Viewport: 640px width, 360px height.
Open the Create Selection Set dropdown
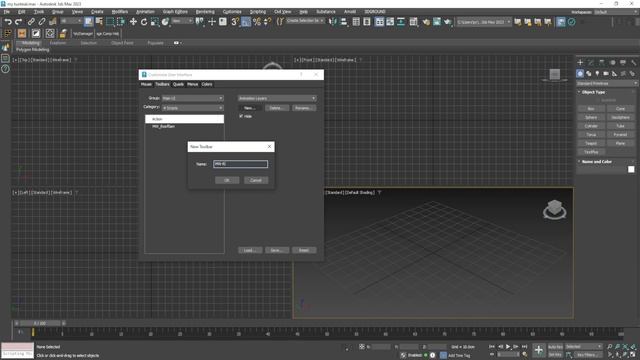[305, 20]
